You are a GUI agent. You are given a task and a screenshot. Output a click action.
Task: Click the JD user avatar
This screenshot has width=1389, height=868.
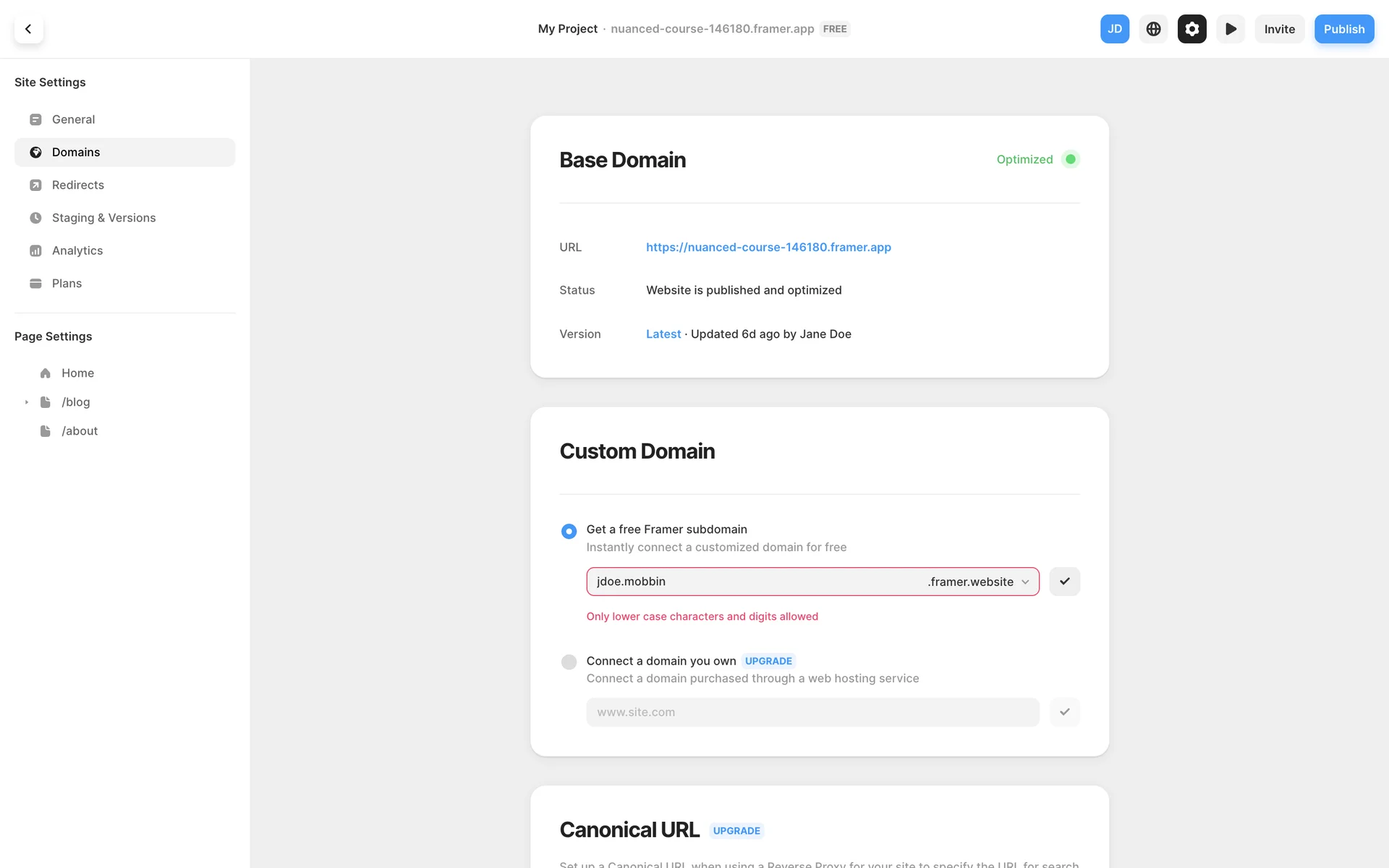(1114, 29)
